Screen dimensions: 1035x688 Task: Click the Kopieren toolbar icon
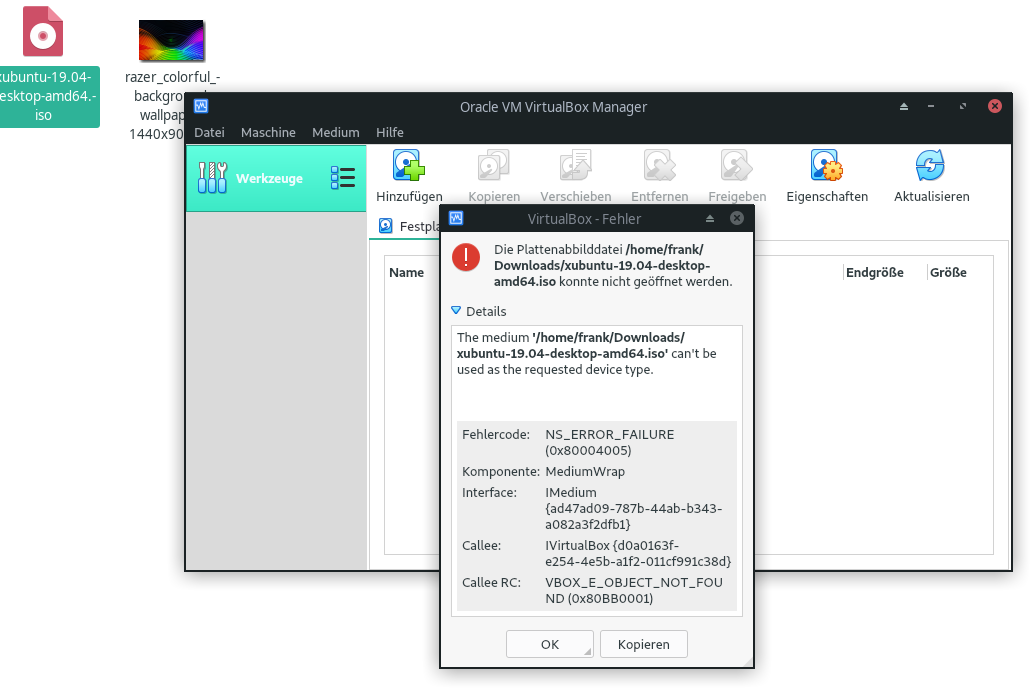click(x=493, y=166)
